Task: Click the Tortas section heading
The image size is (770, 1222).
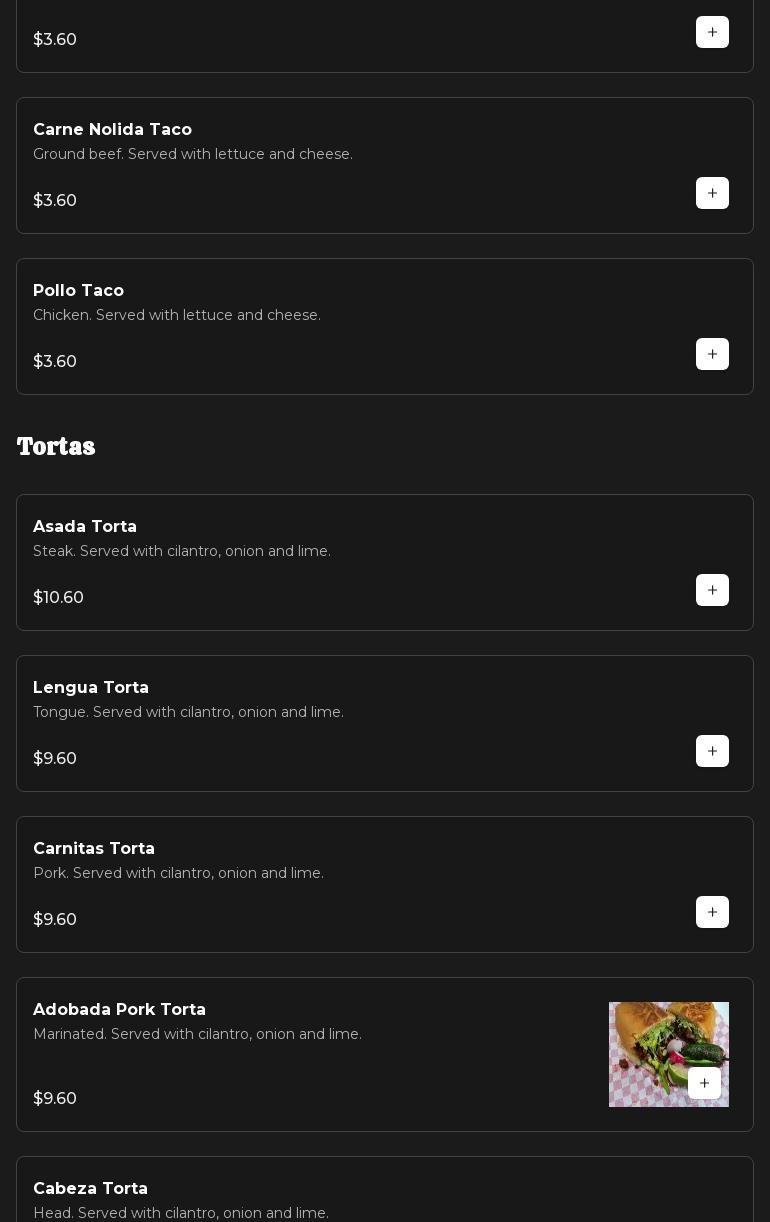Action: (x=56, y=447)
